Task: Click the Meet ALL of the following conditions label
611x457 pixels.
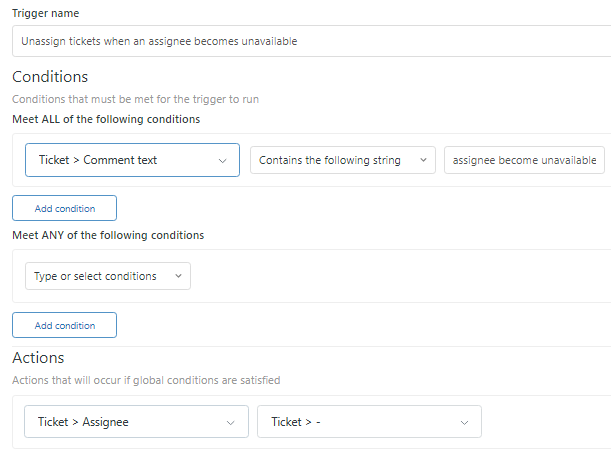Action: tap(106, 119)
